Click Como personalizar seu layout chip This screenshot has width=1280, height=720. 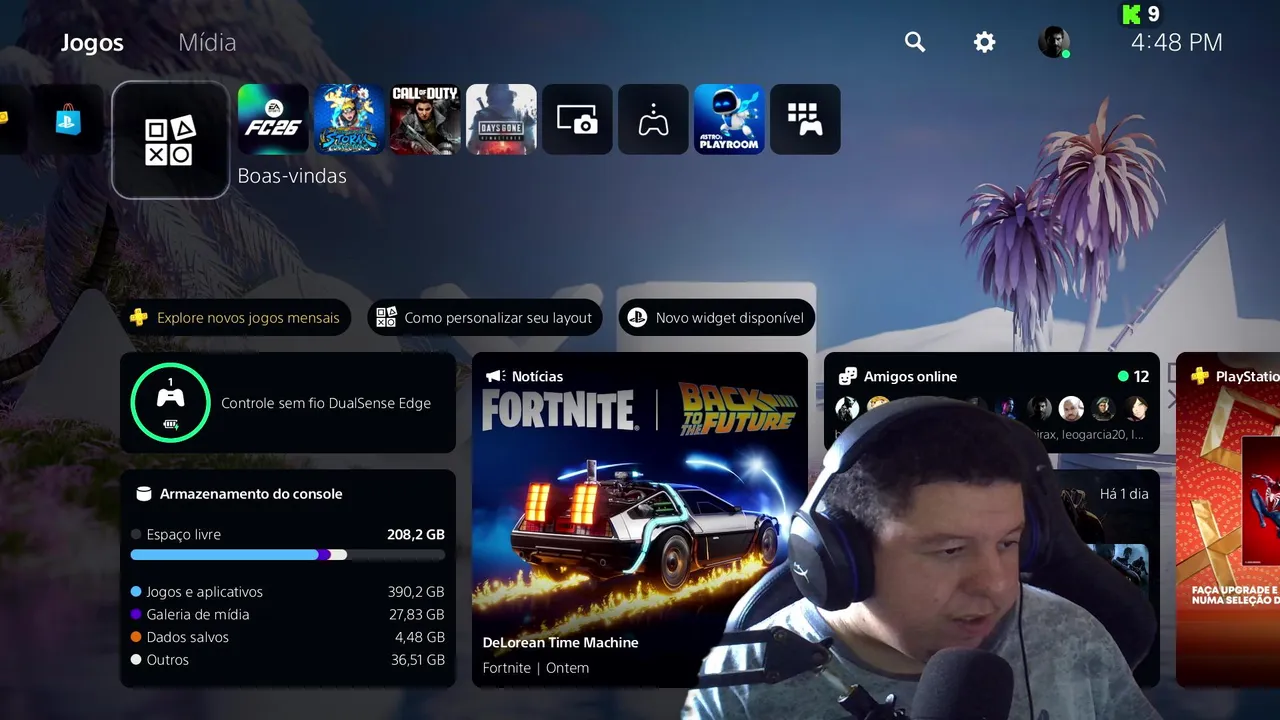[x=485, y=318]
